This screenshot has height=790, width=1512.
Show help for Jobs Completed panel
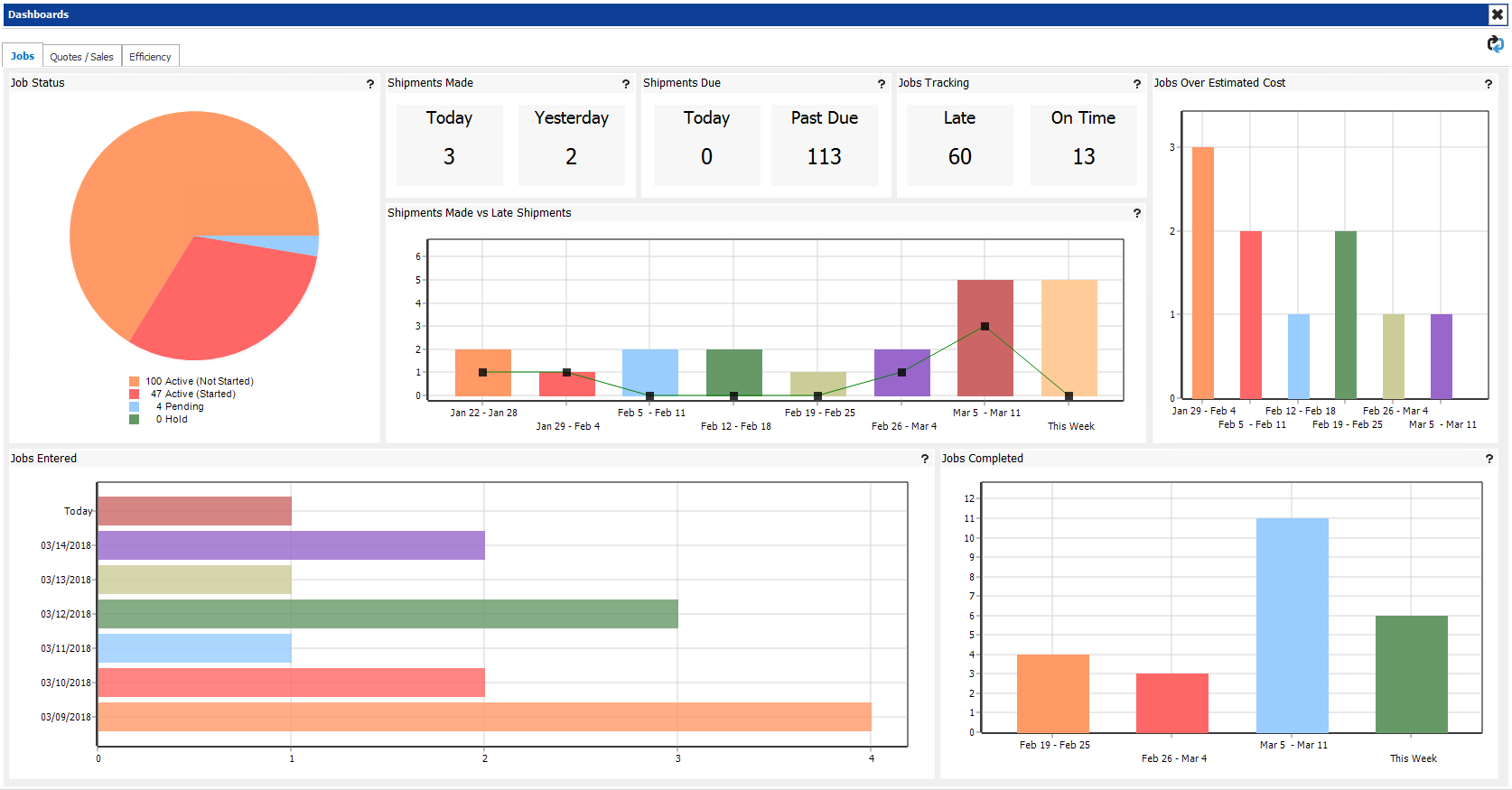(x=1489, y=460)
